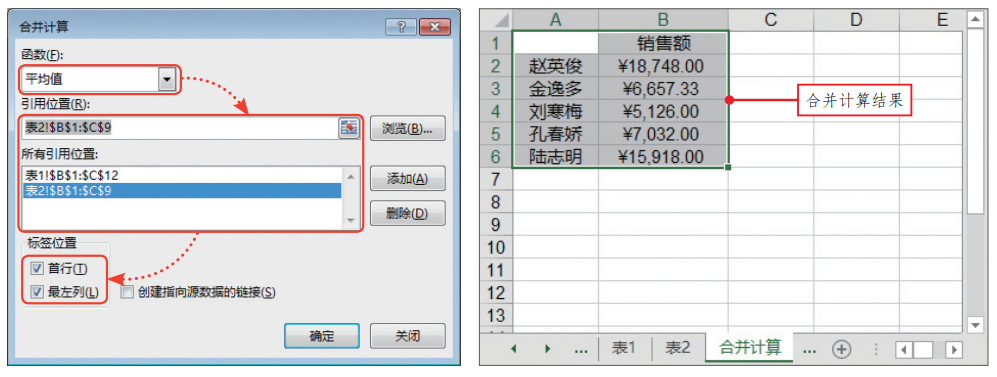Viewport: 997px width, 377px height.
Task: Click the select-all corner of the worksheet
Action: point(496,20)
